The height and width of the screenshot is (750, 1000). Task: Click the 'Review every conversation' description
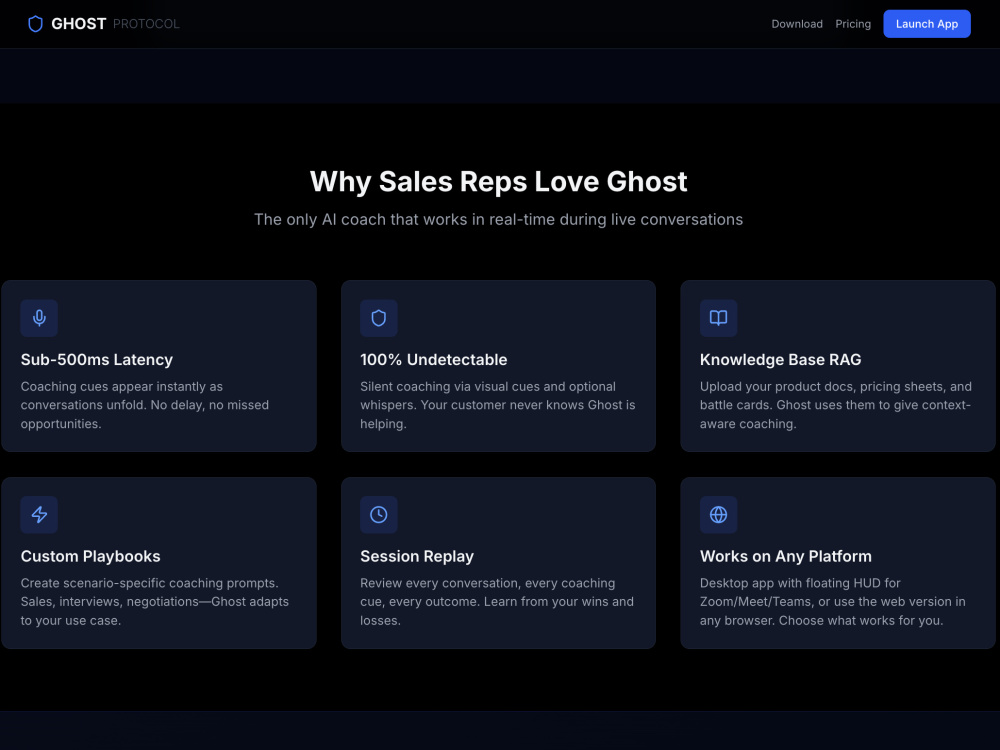tap(497, 601)
